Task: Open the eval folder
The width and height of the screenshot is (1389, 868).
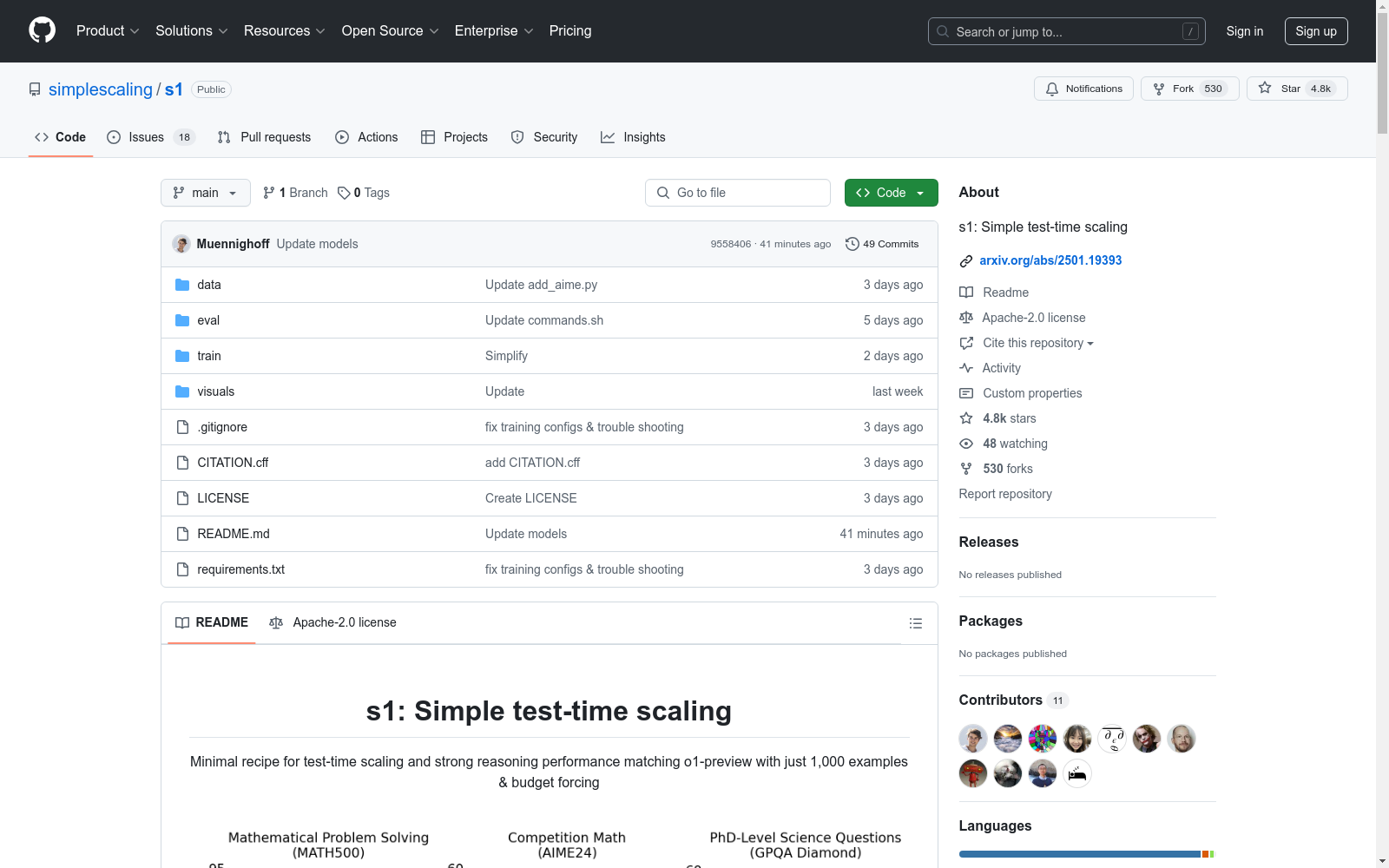Action: point(208,320)
